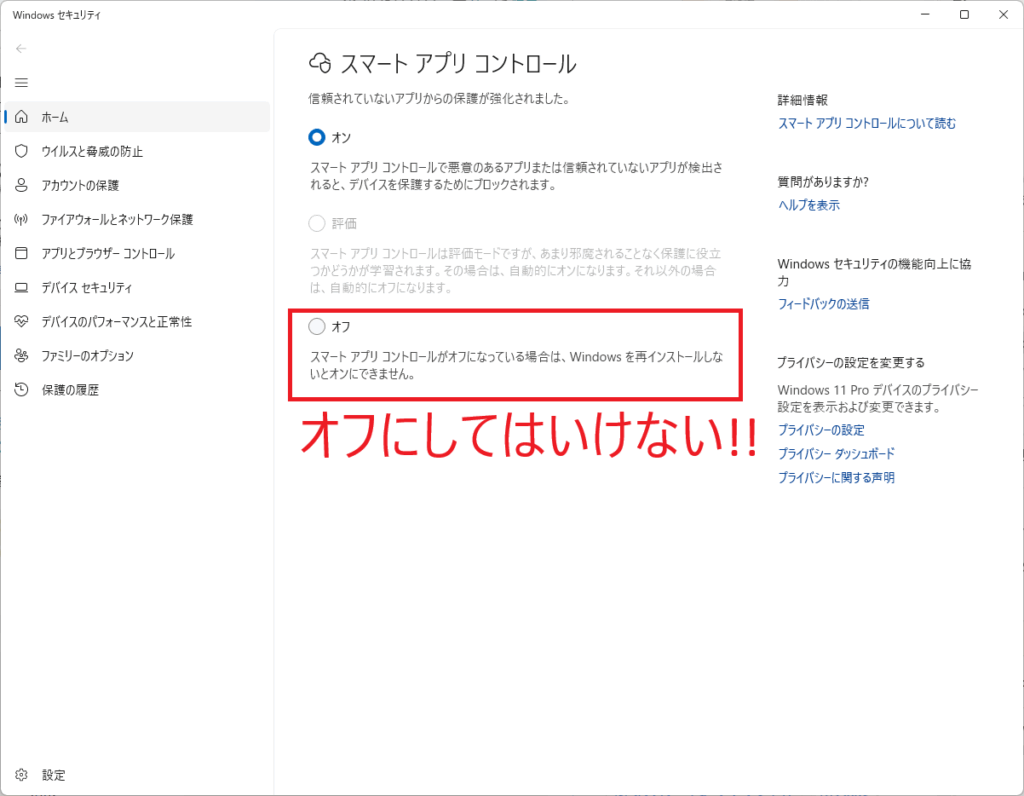Open ファミリーのオプション via the people icon

coord(21,355)
